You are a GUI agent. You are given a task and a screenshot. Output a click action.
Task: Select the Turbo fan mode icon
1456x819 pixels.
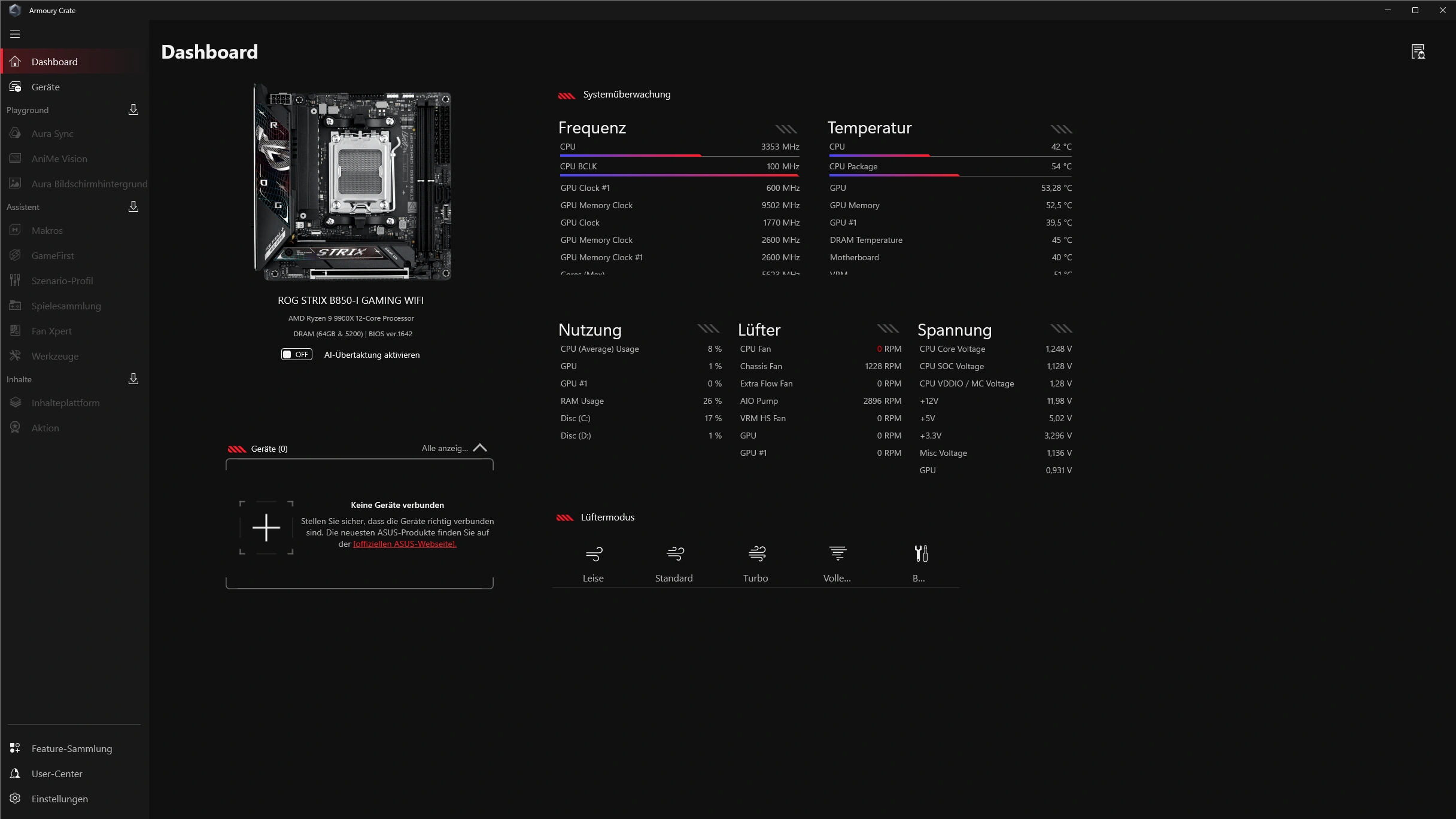pyautogui.click(x=756, y=554)
